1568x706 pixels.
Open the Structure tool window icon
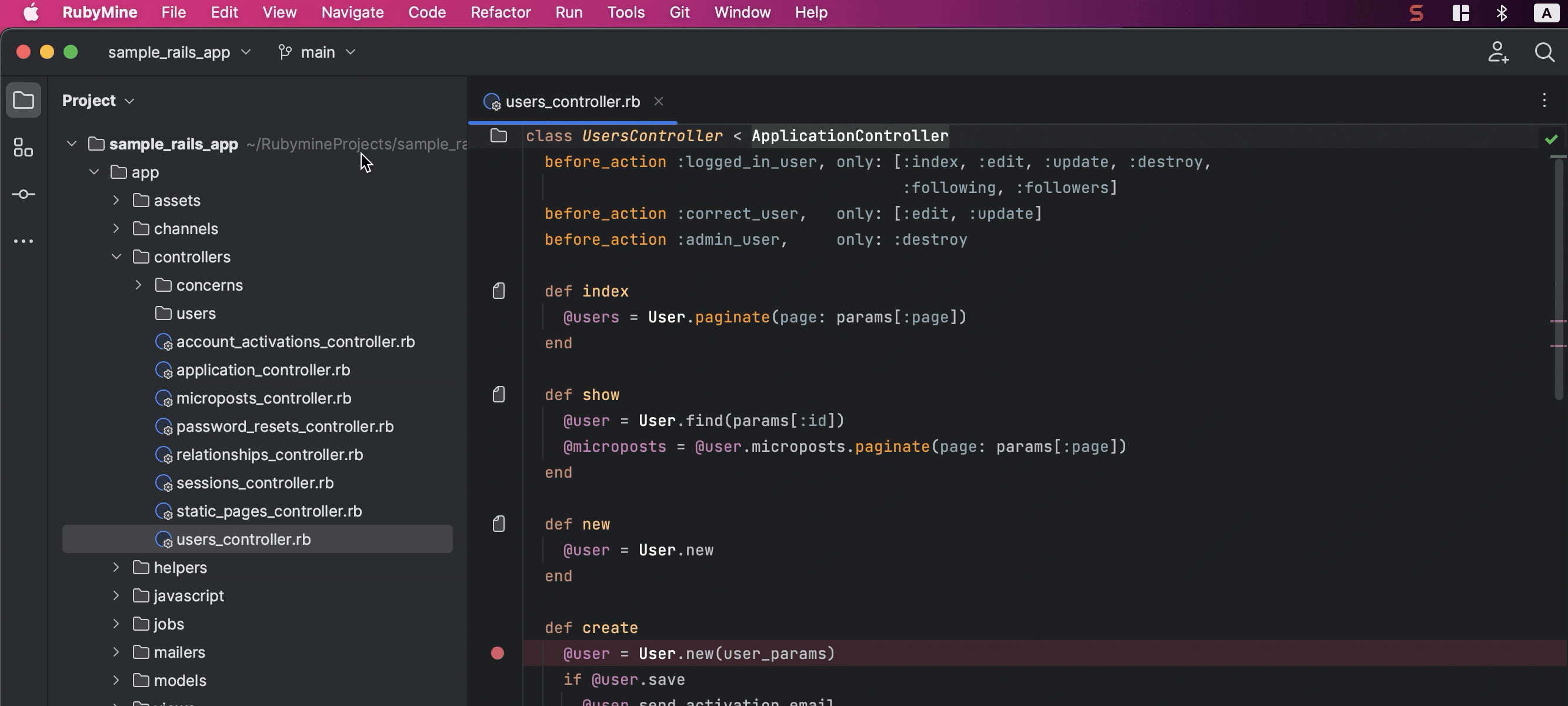[x=23, y=147]
